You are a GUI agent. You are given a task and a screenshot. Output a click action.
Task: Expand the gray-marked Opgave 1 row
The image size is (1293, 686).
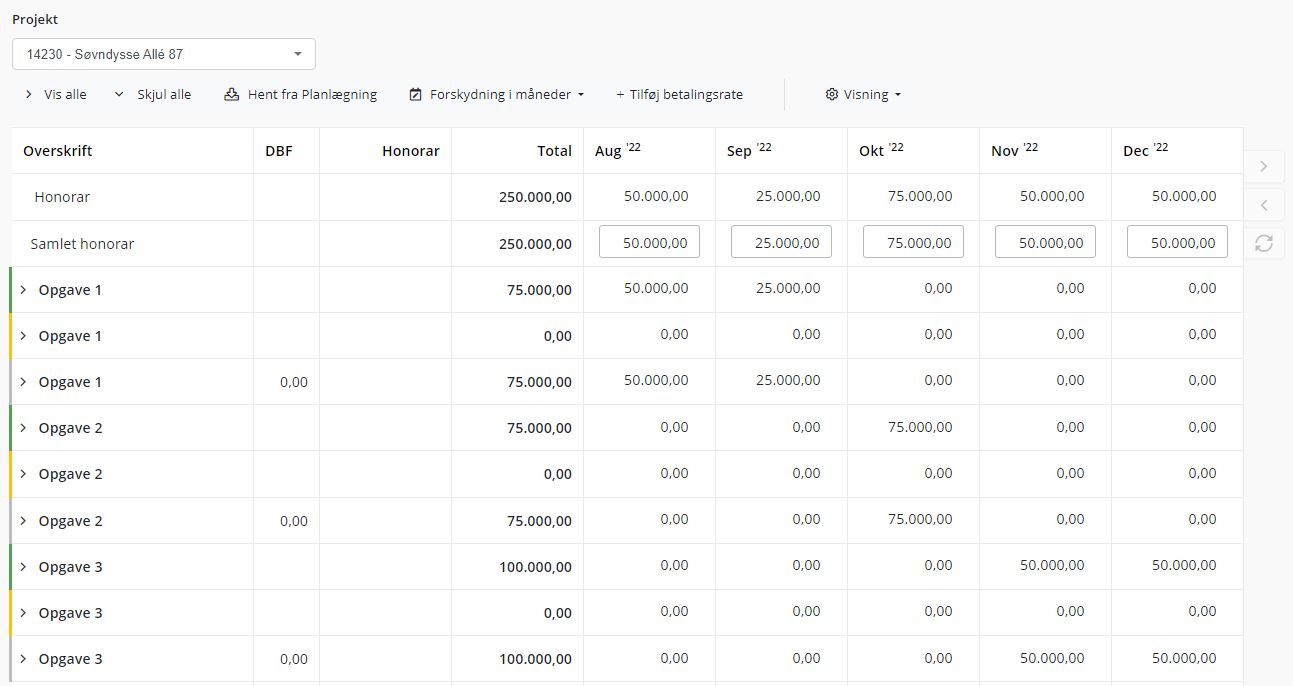[x=24, y=382]
